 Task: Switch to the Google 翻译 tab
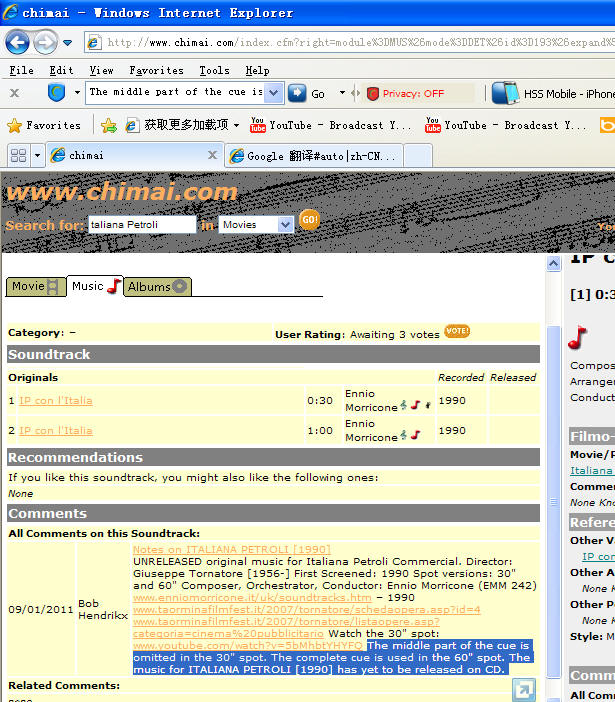click(314, 156)
